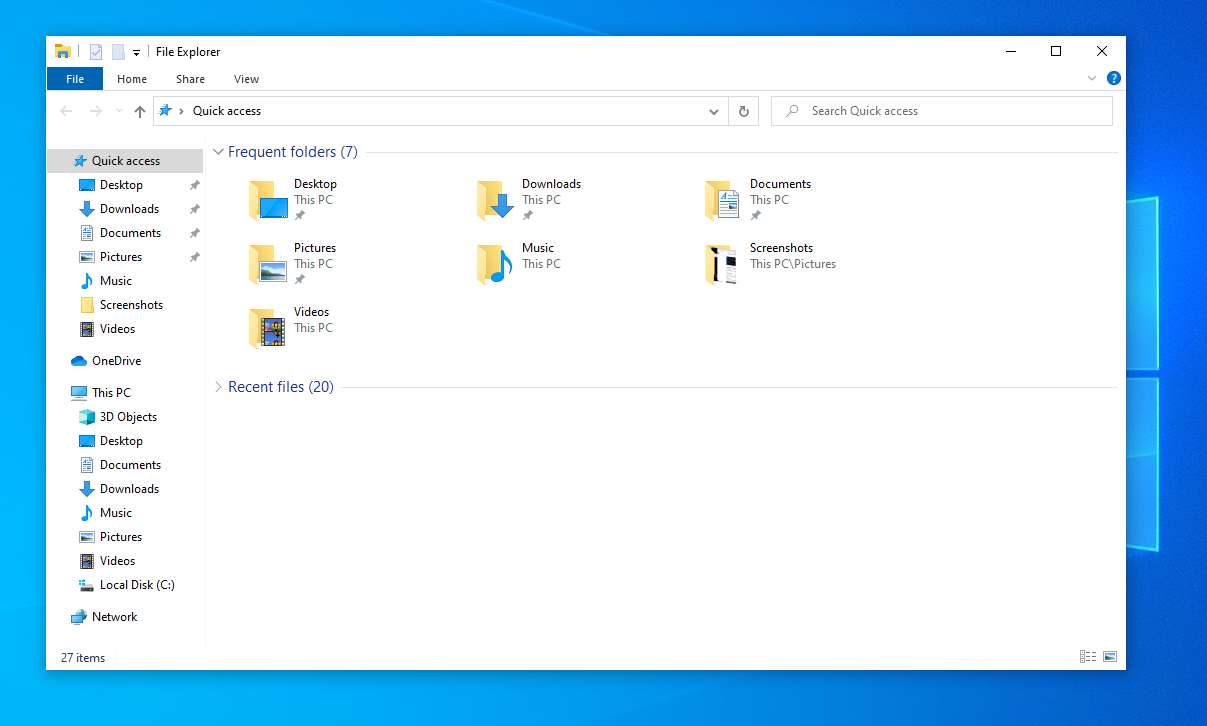The width and height of the screenshot is (1207, 726).
Task: Click inside the Search Quick access box
Action: tap(941, 110)
